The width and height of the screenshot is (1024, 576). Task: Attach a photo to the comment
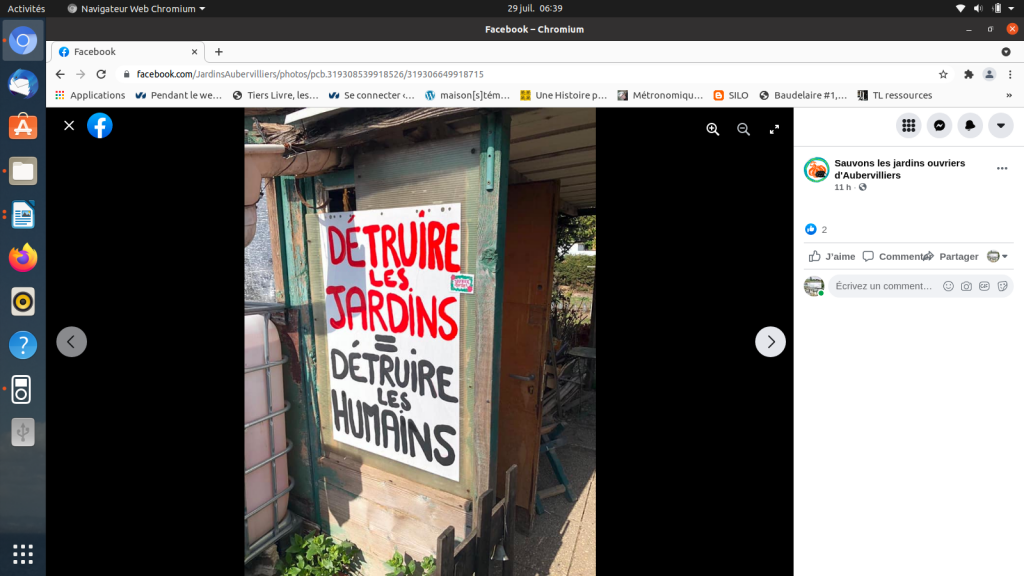pyautogui.click(x=966, y=286)
